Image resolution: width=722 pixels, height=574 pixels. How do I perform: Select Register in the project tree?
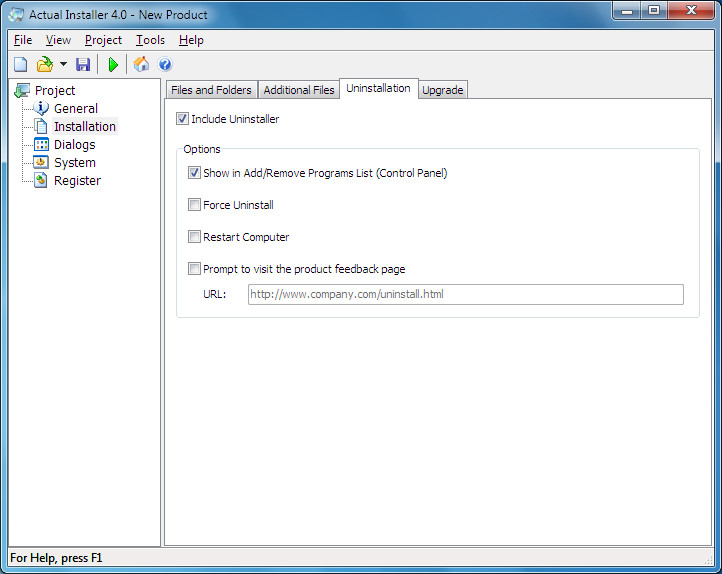[x=77, y=181]
